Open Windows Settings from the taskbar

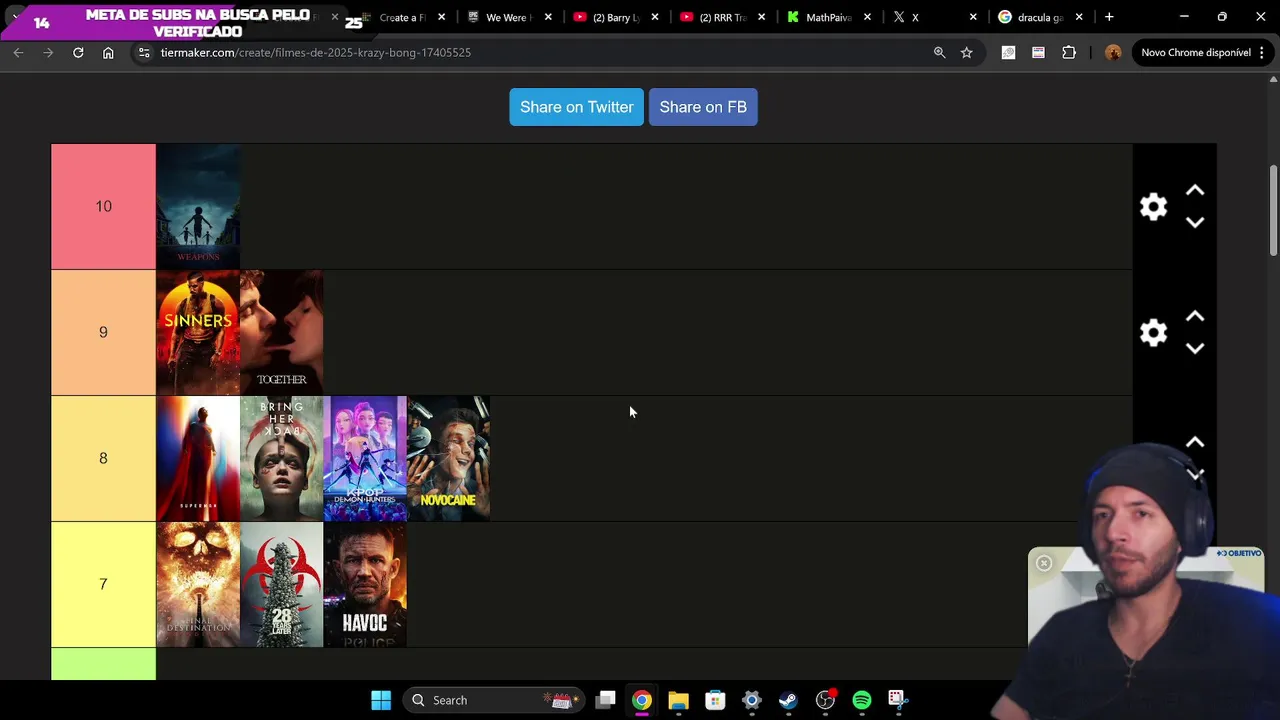pos(752,700)
